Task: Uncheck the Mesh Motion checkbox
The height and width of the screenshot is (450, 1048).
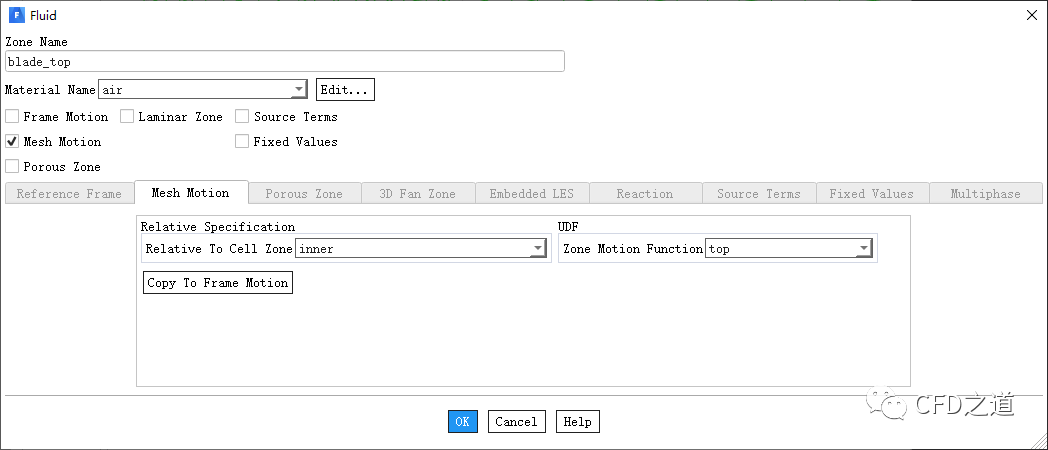Action: coord(12,142)
